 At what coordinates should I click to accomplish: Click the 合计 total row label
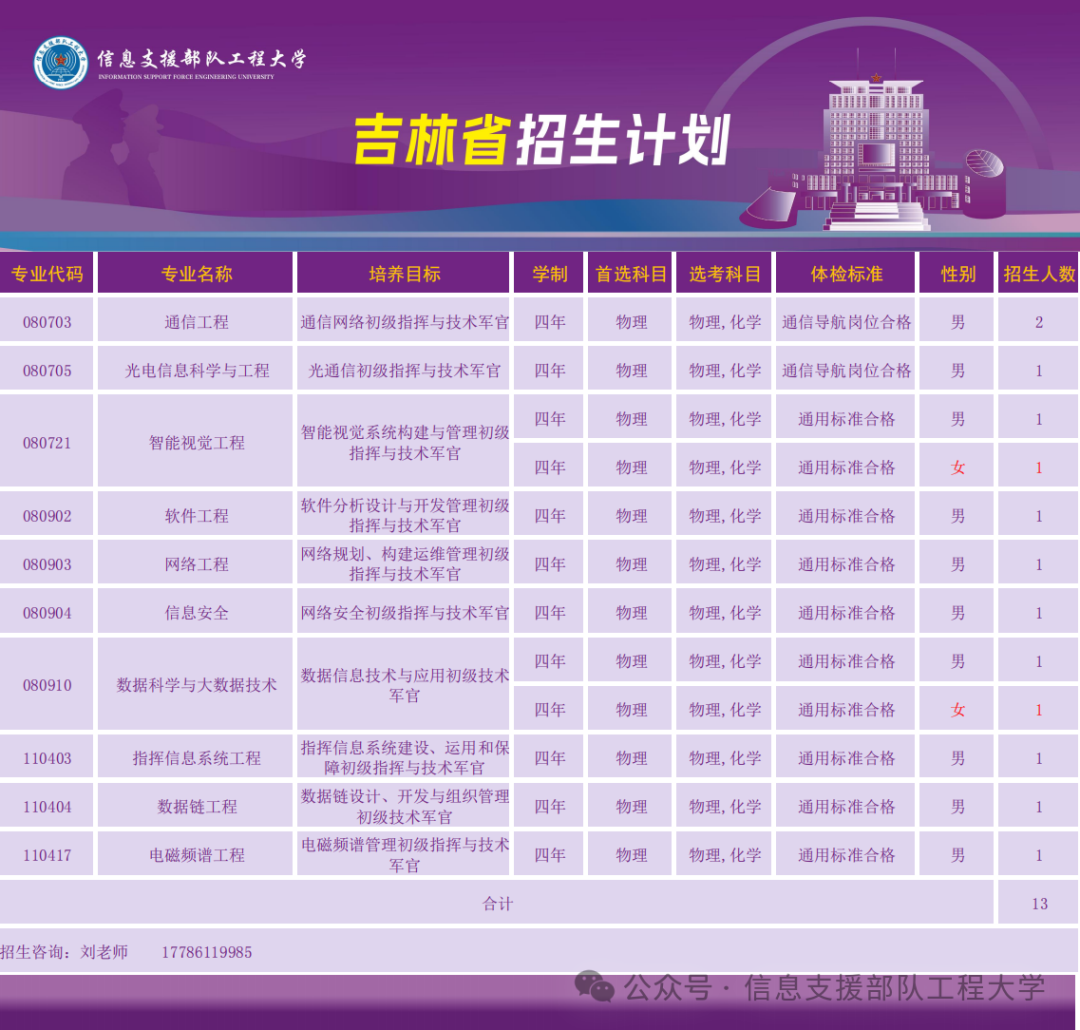tap(497, 904)
